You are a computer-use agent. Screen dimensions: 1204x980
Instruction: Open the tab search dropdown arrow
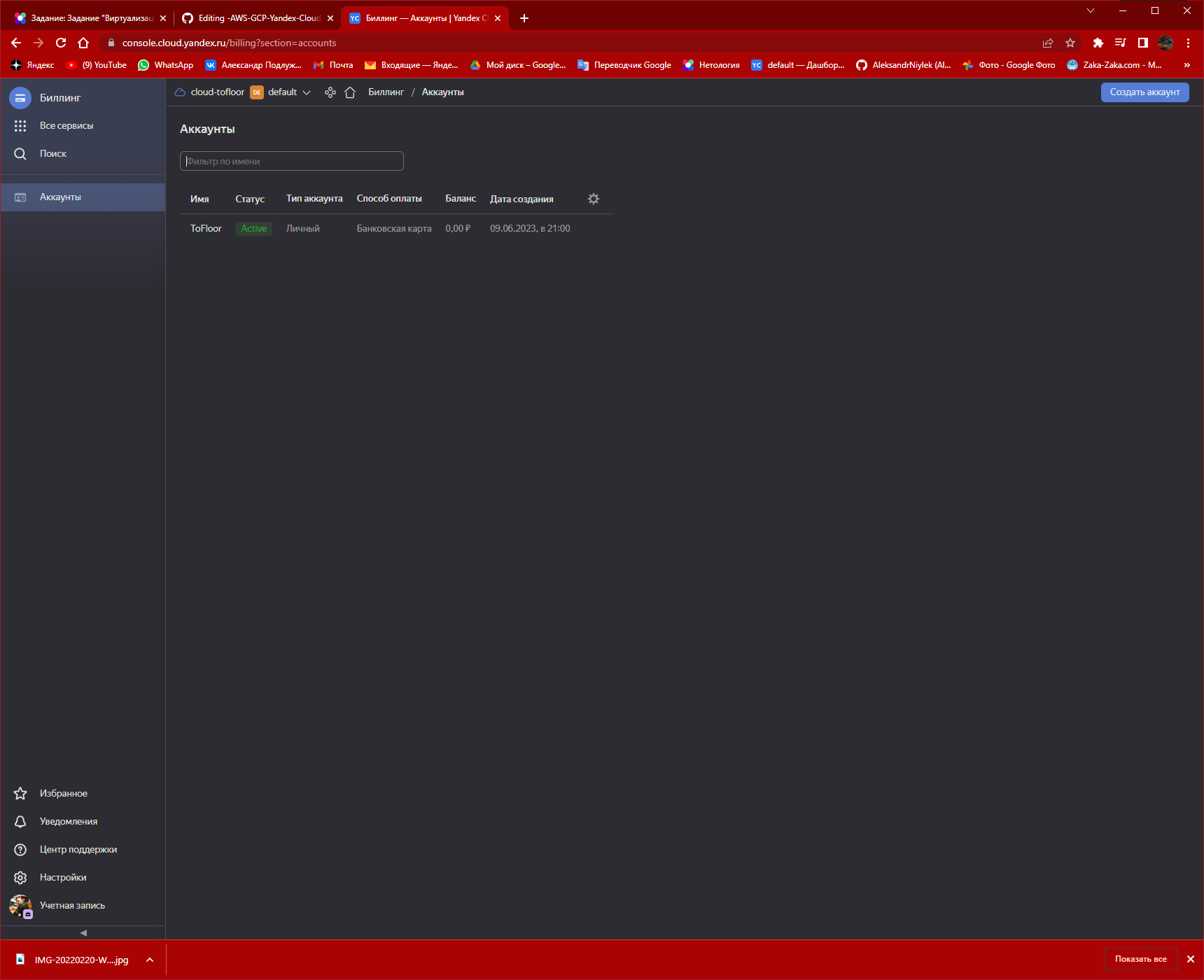tap(1091, 10)
